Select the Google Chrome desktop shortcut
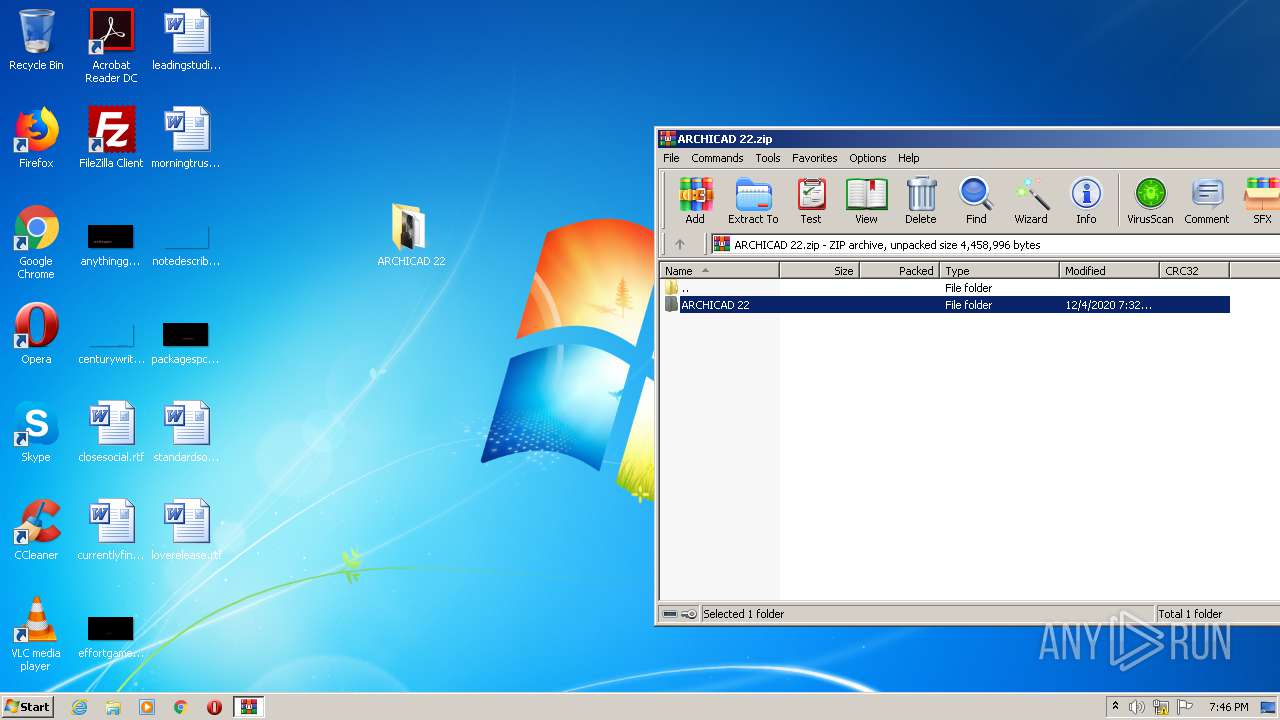The image size is (1280, 720). point(36,242)
